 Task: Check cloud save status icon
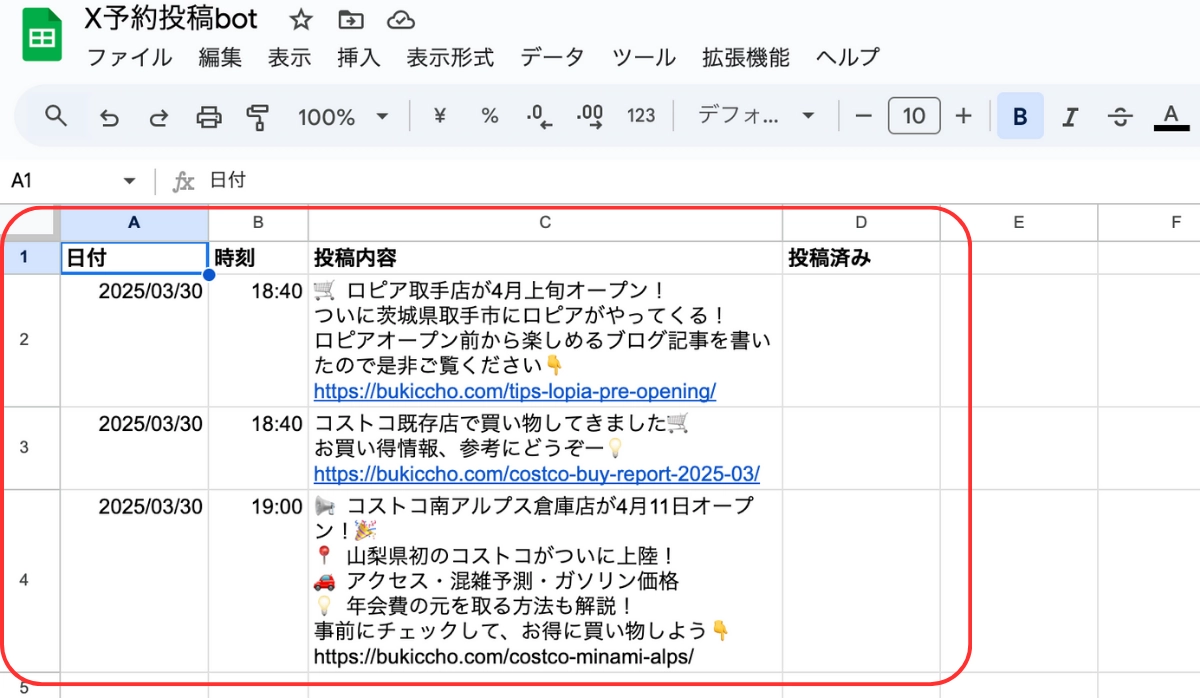pyautogui.click(x=400, y=20)
